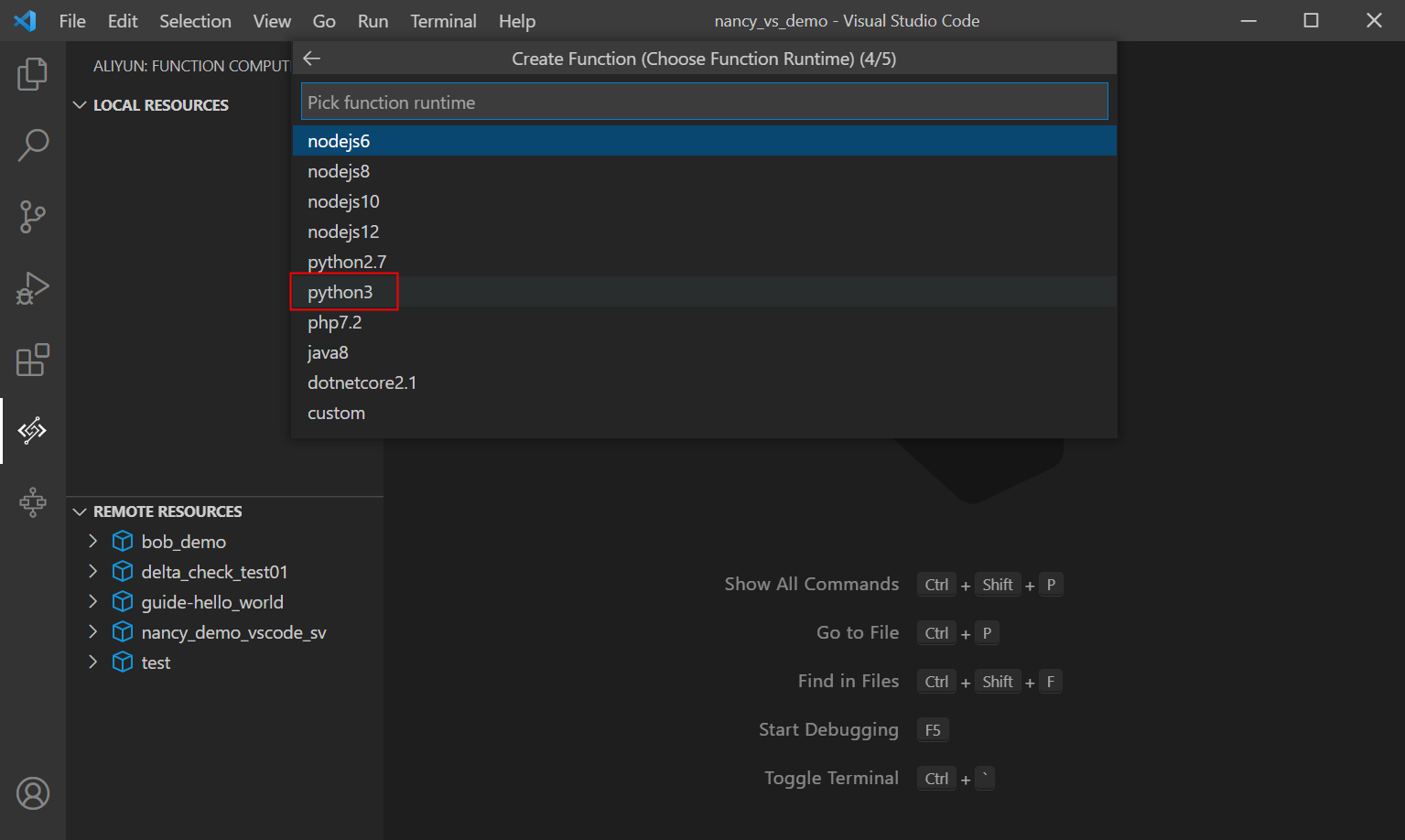Select the test service label

coord(156,662)
